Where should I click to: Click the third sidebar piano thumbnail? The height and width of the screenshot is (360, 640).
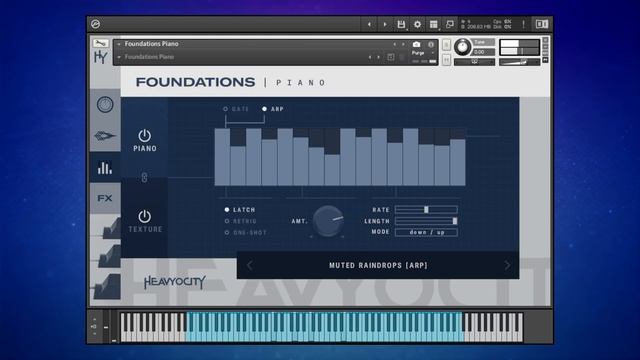coord(107,286)
